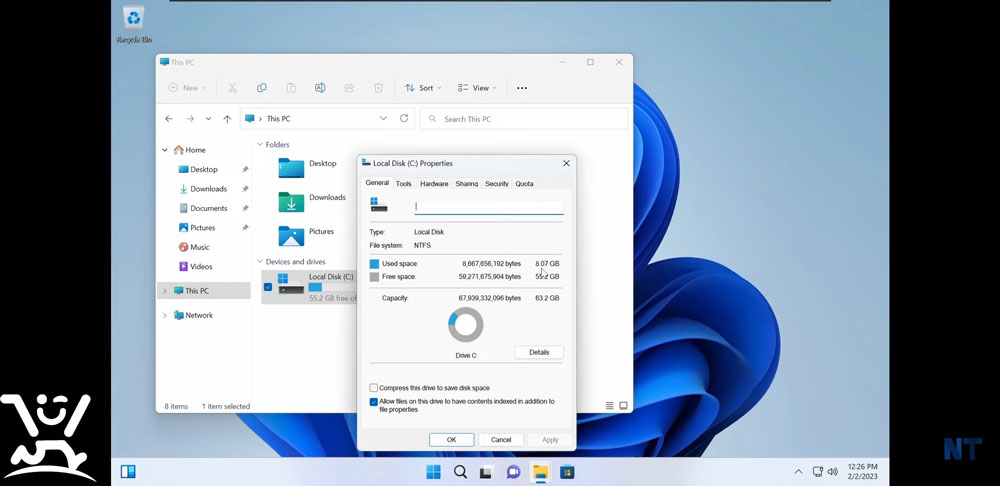Screen dimensions: 1000x486
Task: Open the View dropdown menu
Action: click(x=477, y=88)
